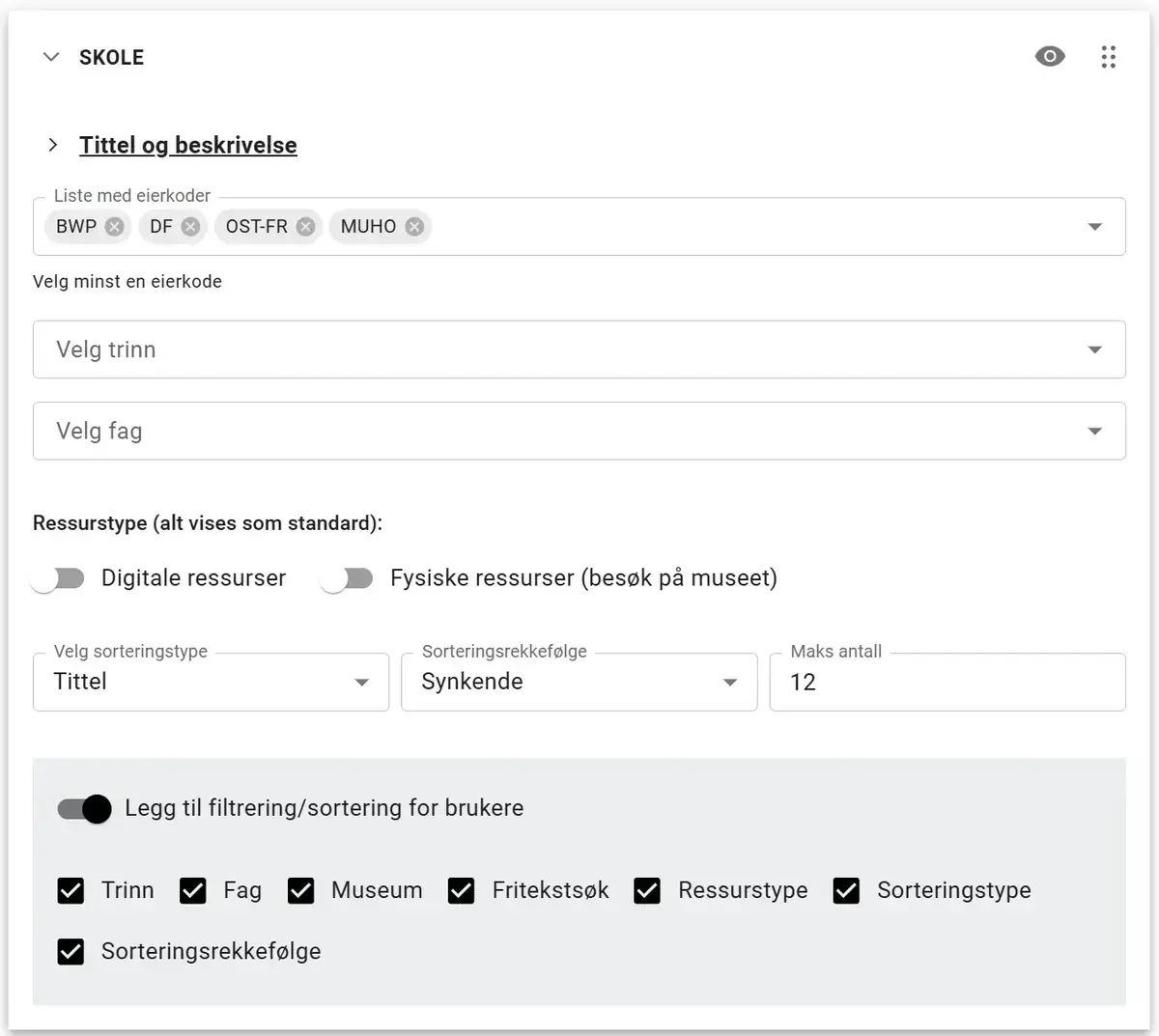Click the Maks antall input field
Viewport: 1159px width, 1036px height.
947,682
